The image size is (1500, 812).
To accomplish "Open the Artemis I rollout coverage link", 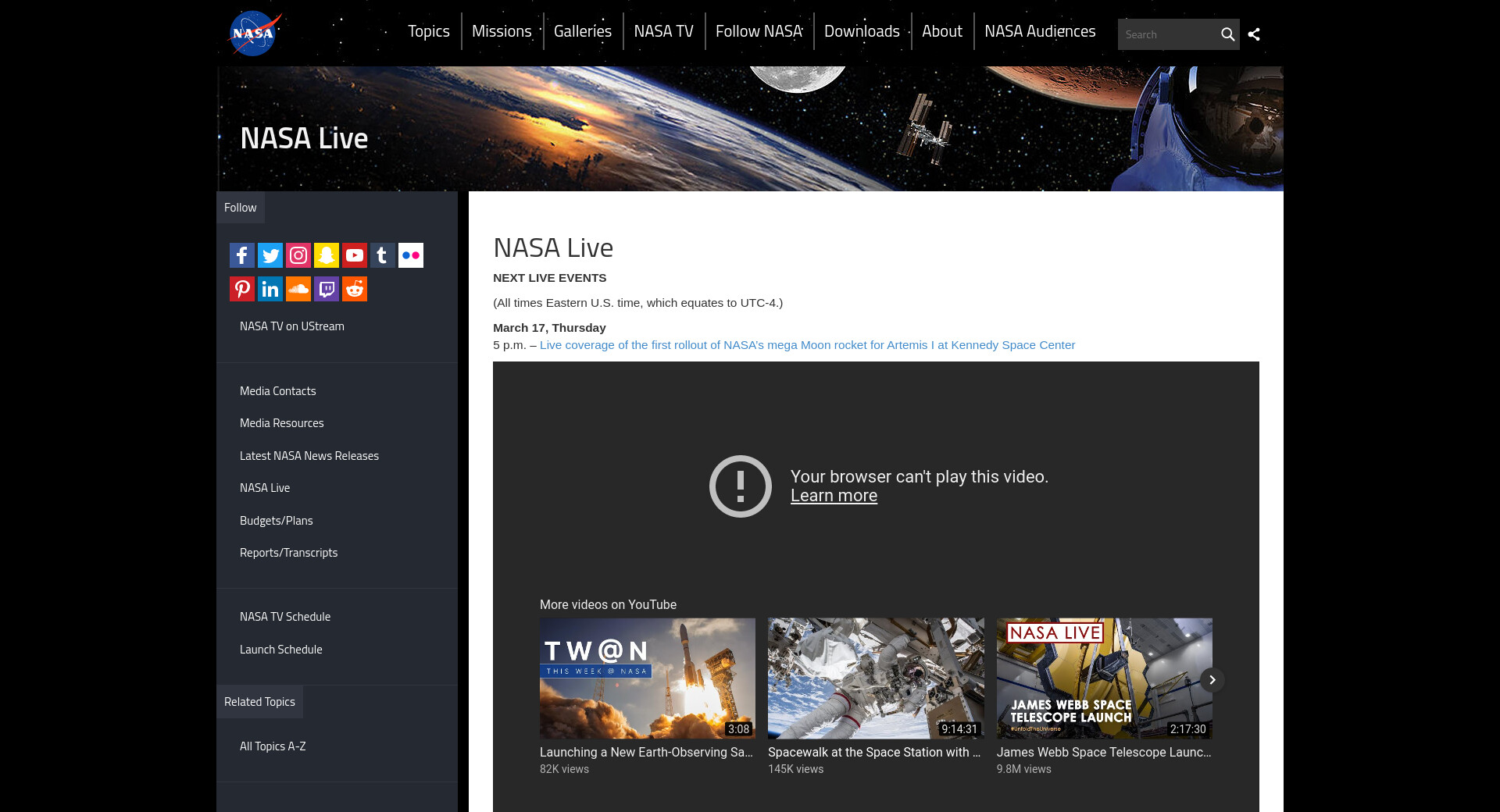I will [x=807, y=345].
